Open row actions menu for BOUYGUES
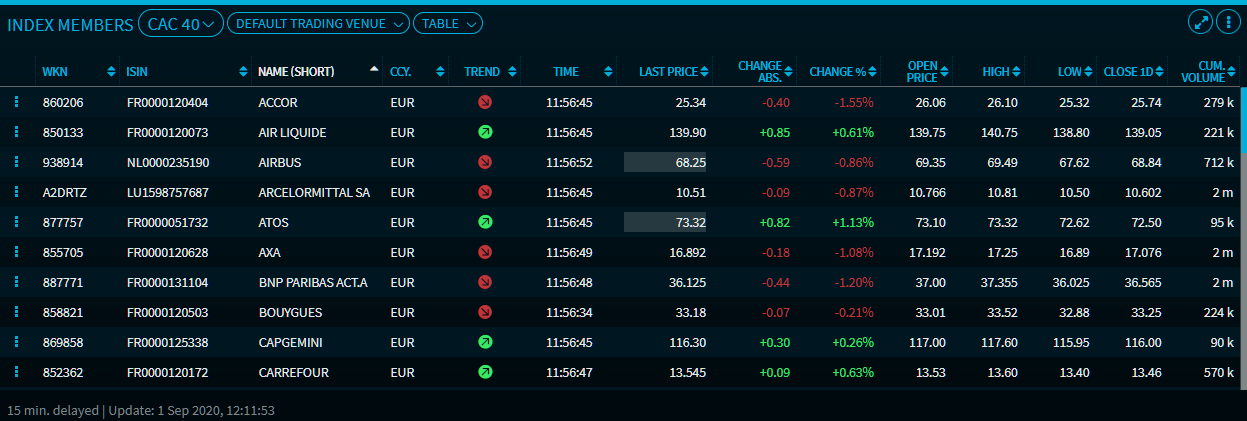The height and width of the screenshot is (421, 1247). point(16,312)
